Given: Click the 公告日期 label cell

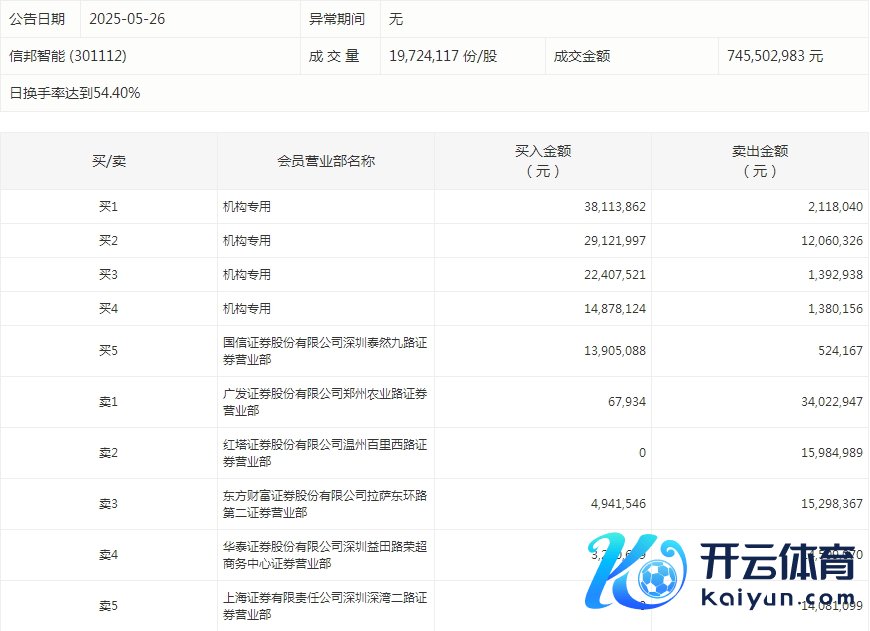Looking at the screenshot, I should click(x=41, y=19).
